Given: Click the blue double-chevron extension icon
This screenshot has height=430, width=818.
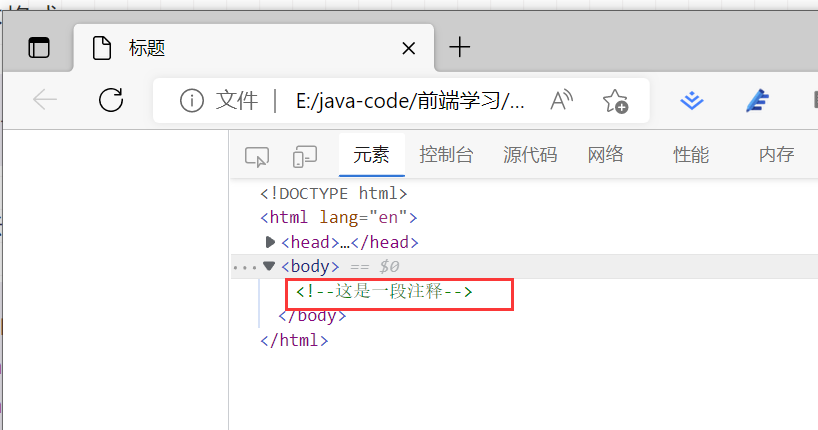Looking at the screenshot, I should click(x=692, y=100).
